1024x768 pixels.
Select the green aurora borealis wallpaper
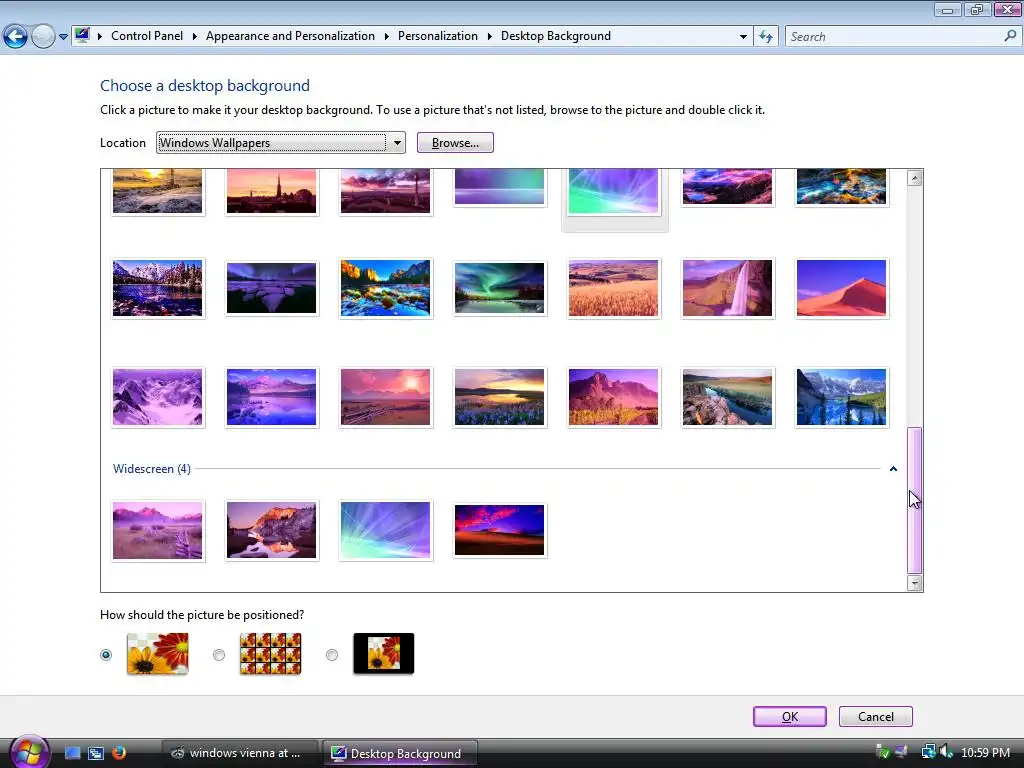[x=499, y=288]
